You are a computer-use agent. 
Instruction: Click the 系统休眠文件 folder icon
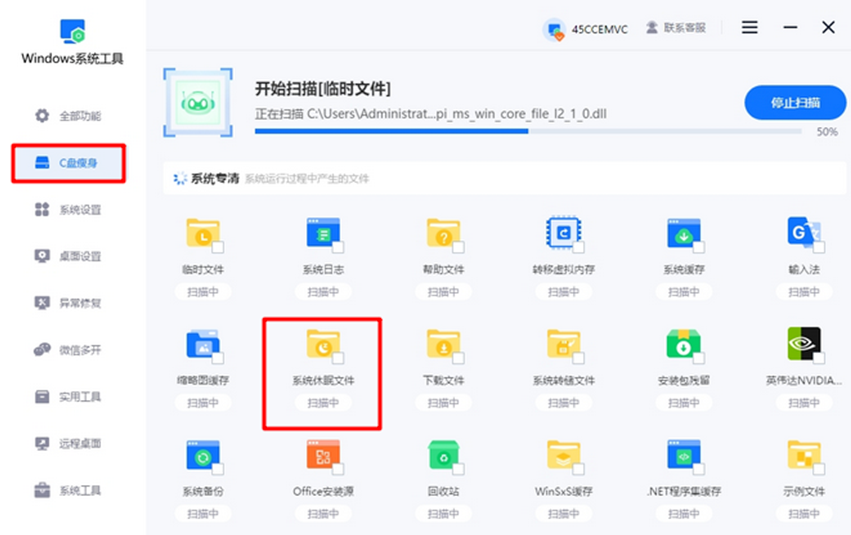pyautogui.click(x=323, y=344)
